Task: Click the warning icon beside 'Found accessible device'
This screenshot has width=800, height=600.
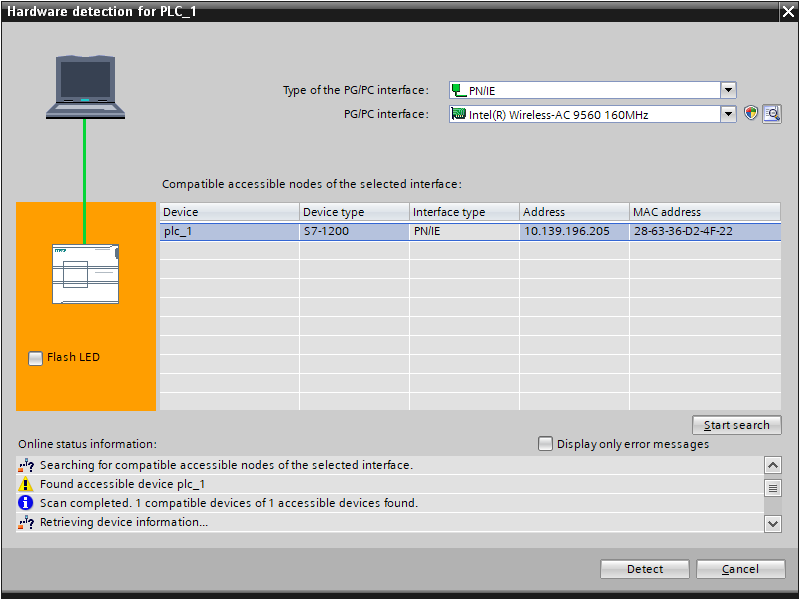Action: (26, 484)
